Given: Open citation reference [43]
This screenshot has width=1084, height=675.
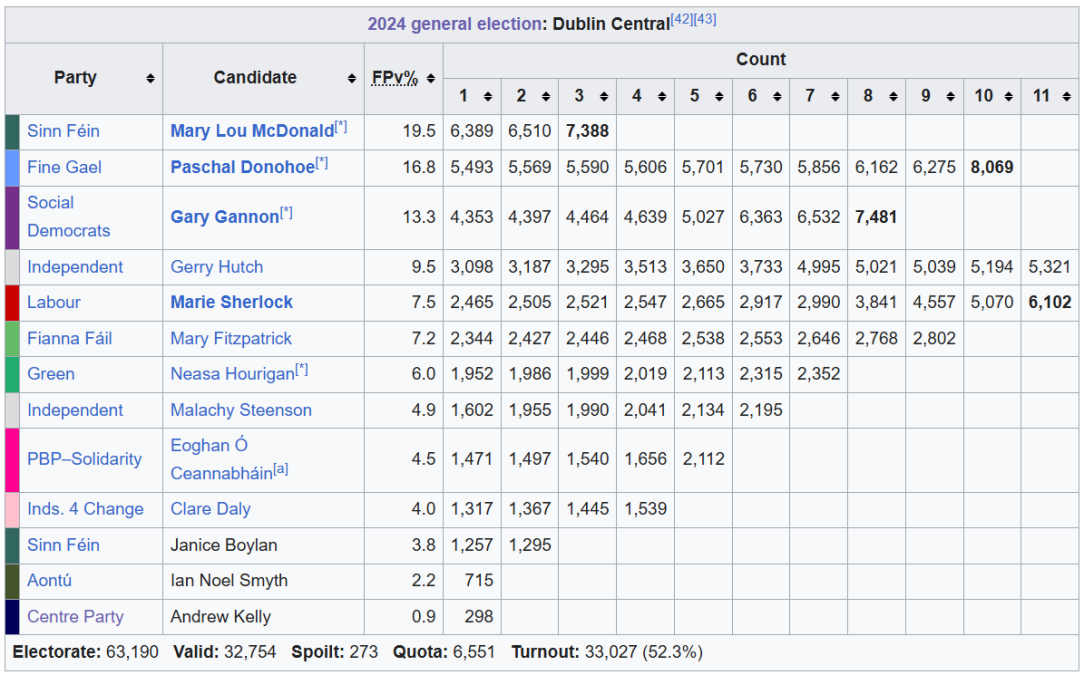Looking at the screenshot, I should point(705,19).
